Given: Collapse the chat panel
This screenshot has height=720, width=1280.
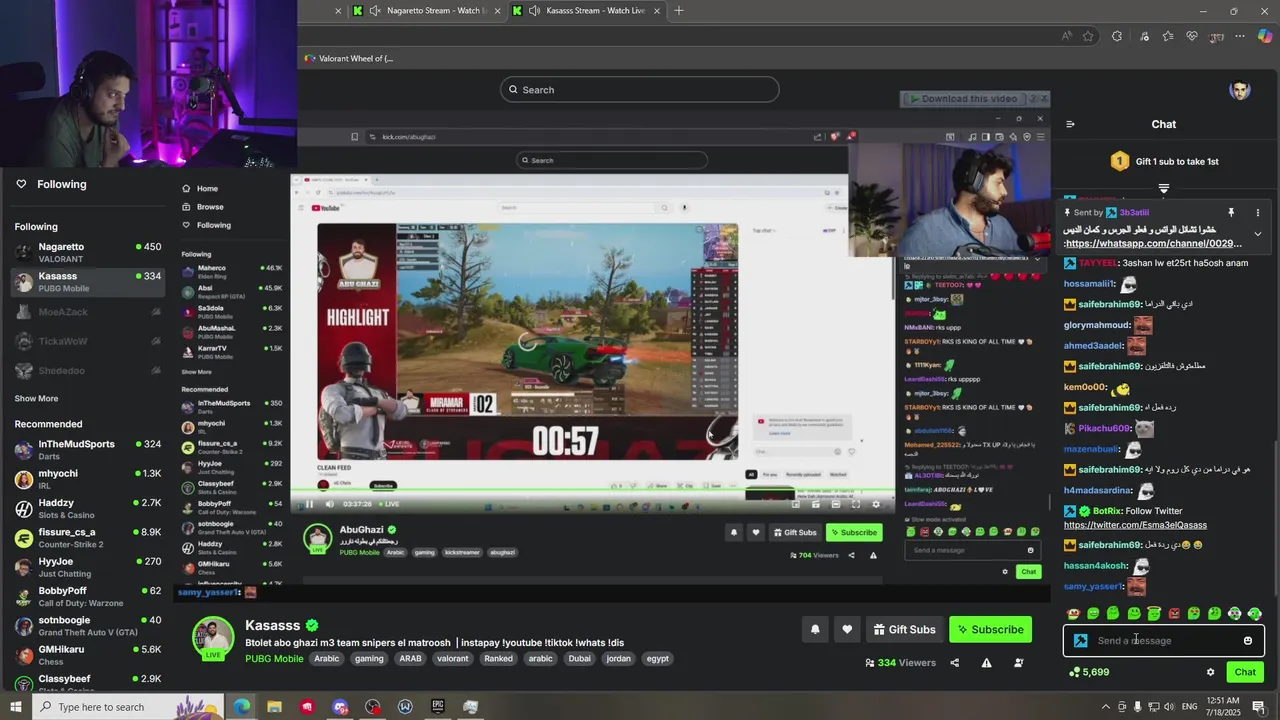Looking at the screenshot, I should [x=1070, y=124].
